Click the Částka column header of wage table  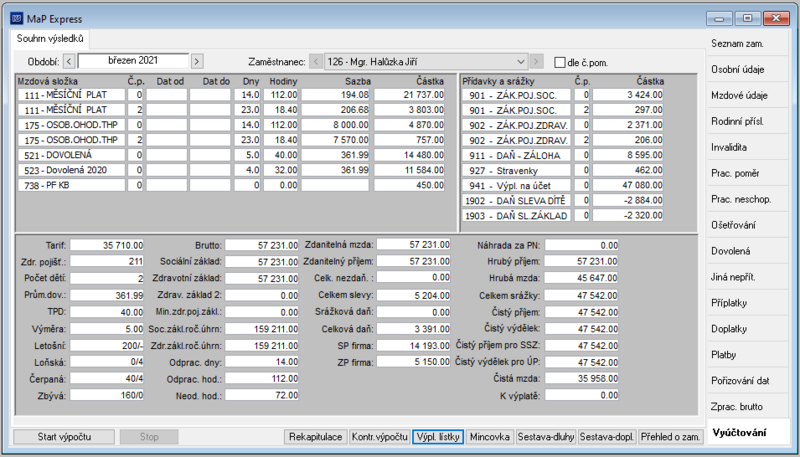click(x=430, y=81)
